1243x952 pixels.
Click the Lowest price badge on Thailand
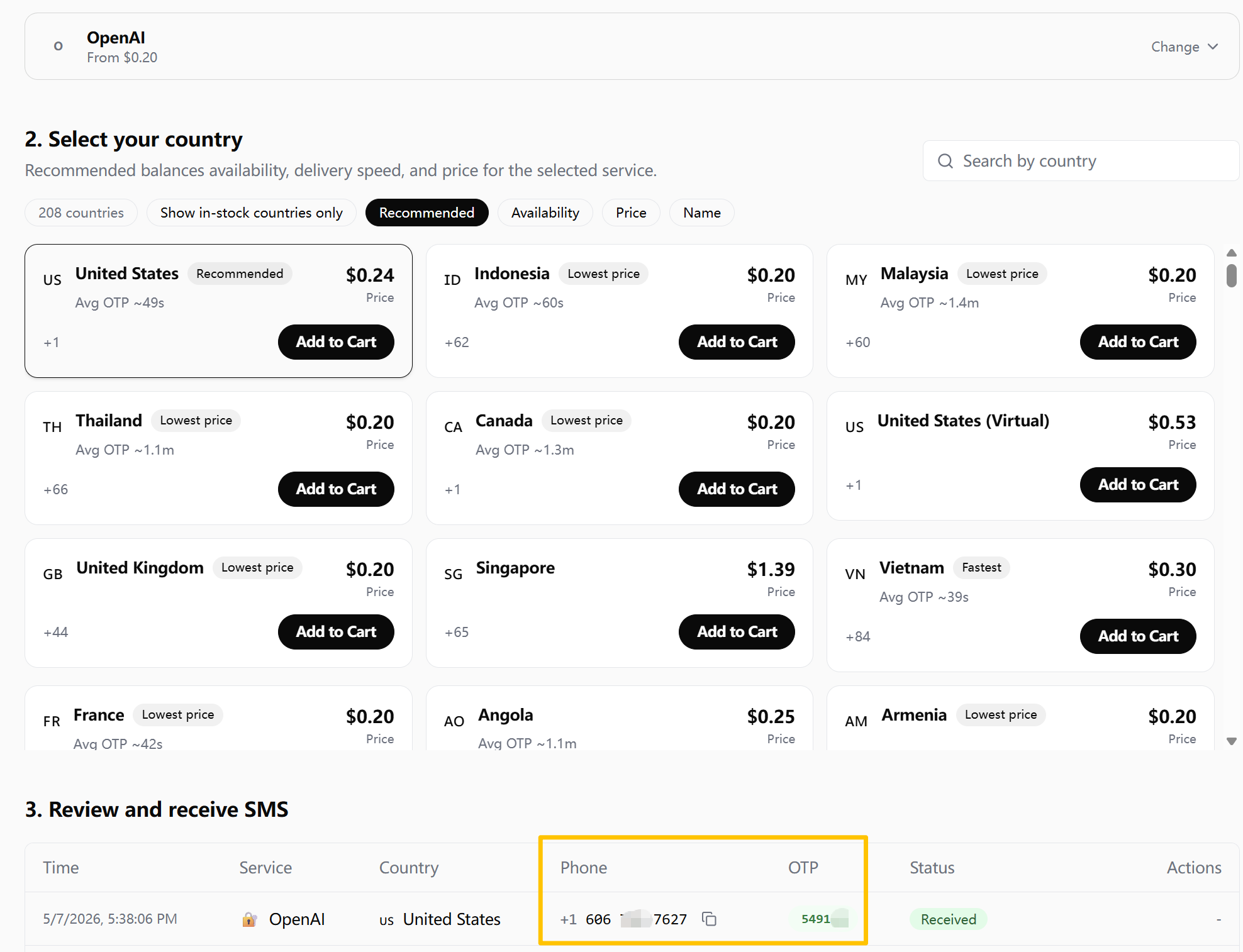[x=196, y=420]
